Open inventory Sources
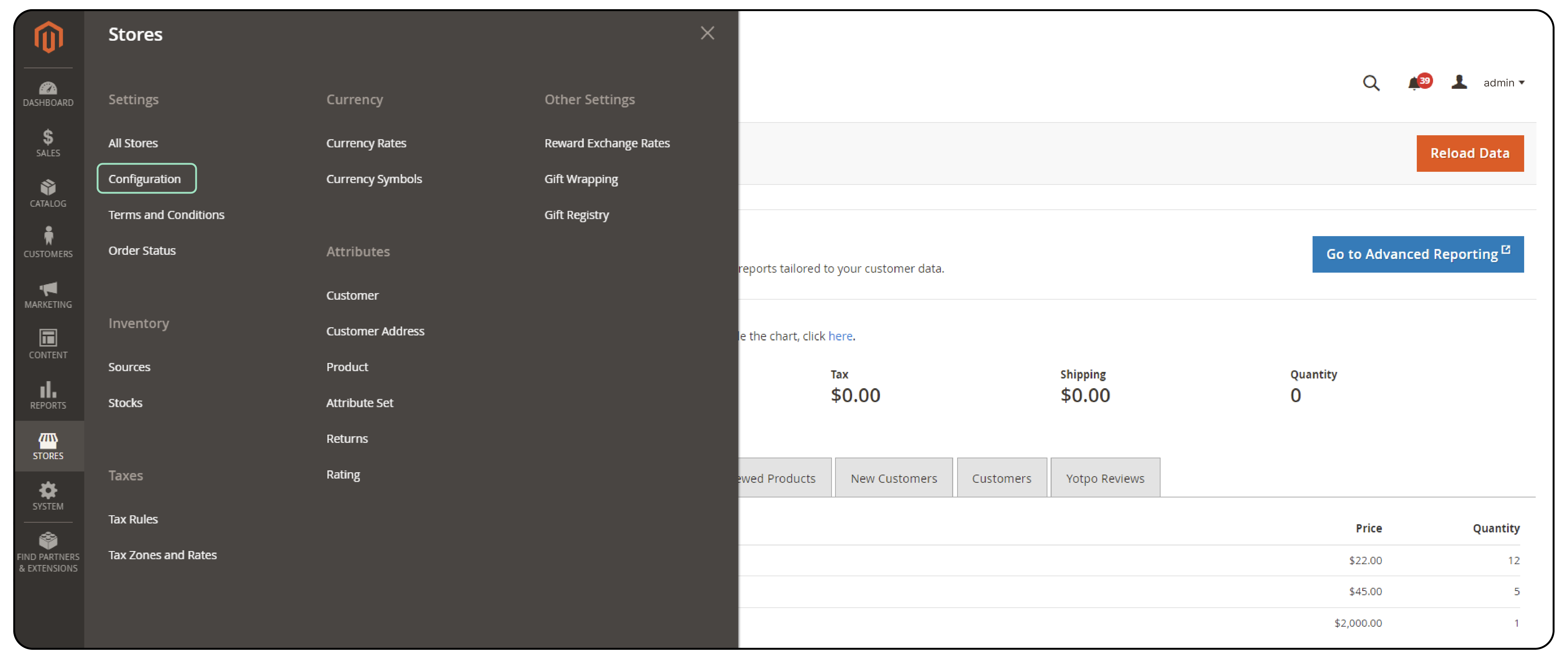This screenshot has height=659, width=1568. 129,367
